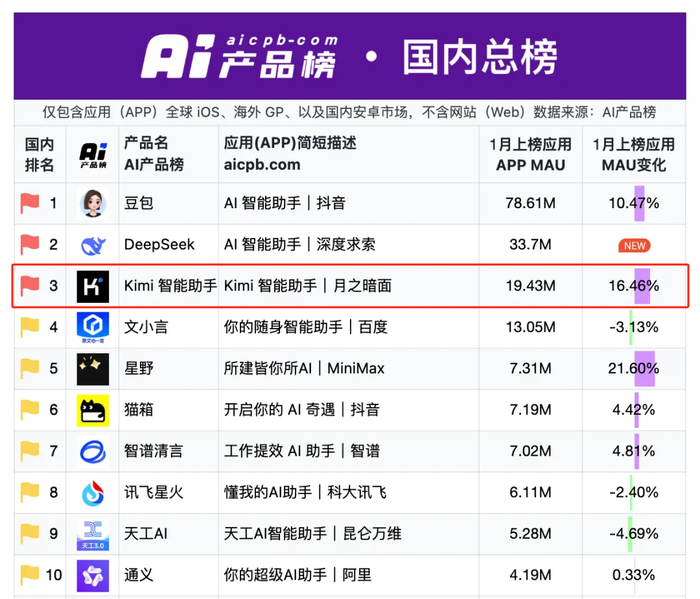Click description AI 智能助手 | 深度求索

click(300, 245)
